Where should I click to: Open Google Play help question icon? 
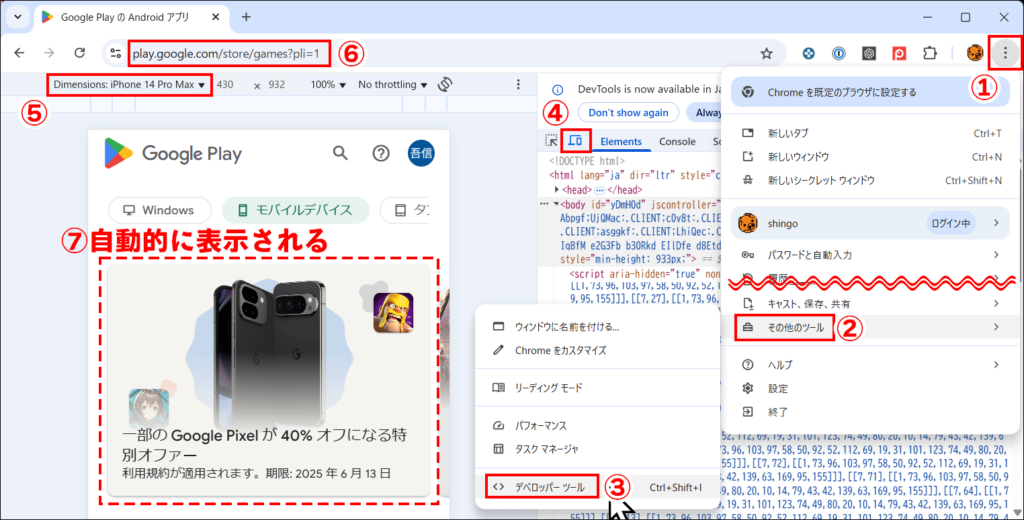tap(381, 153)
